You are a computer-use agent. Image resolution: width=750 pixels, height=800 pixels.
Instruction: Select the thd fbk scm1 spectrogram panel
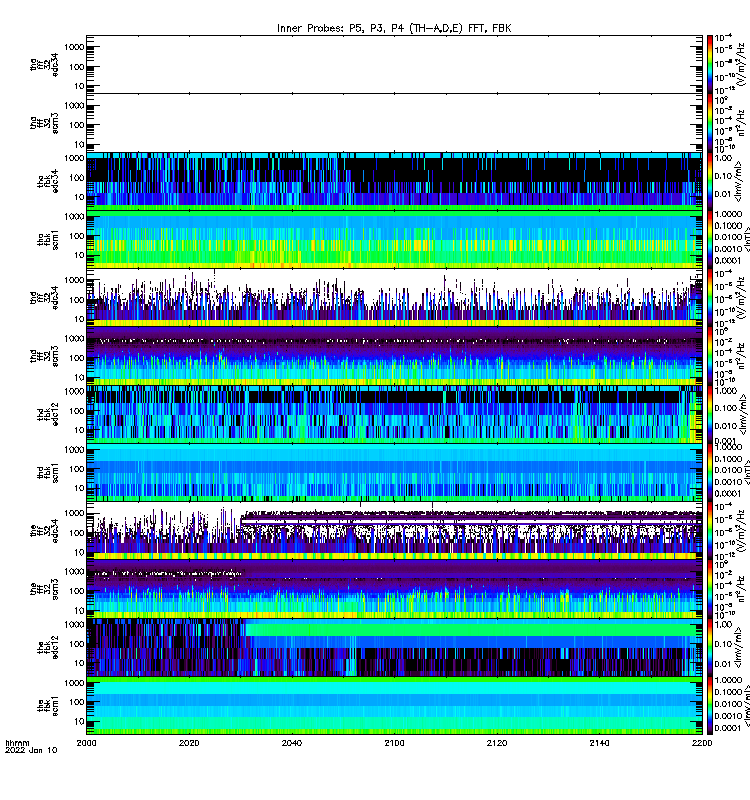point(394,472)
